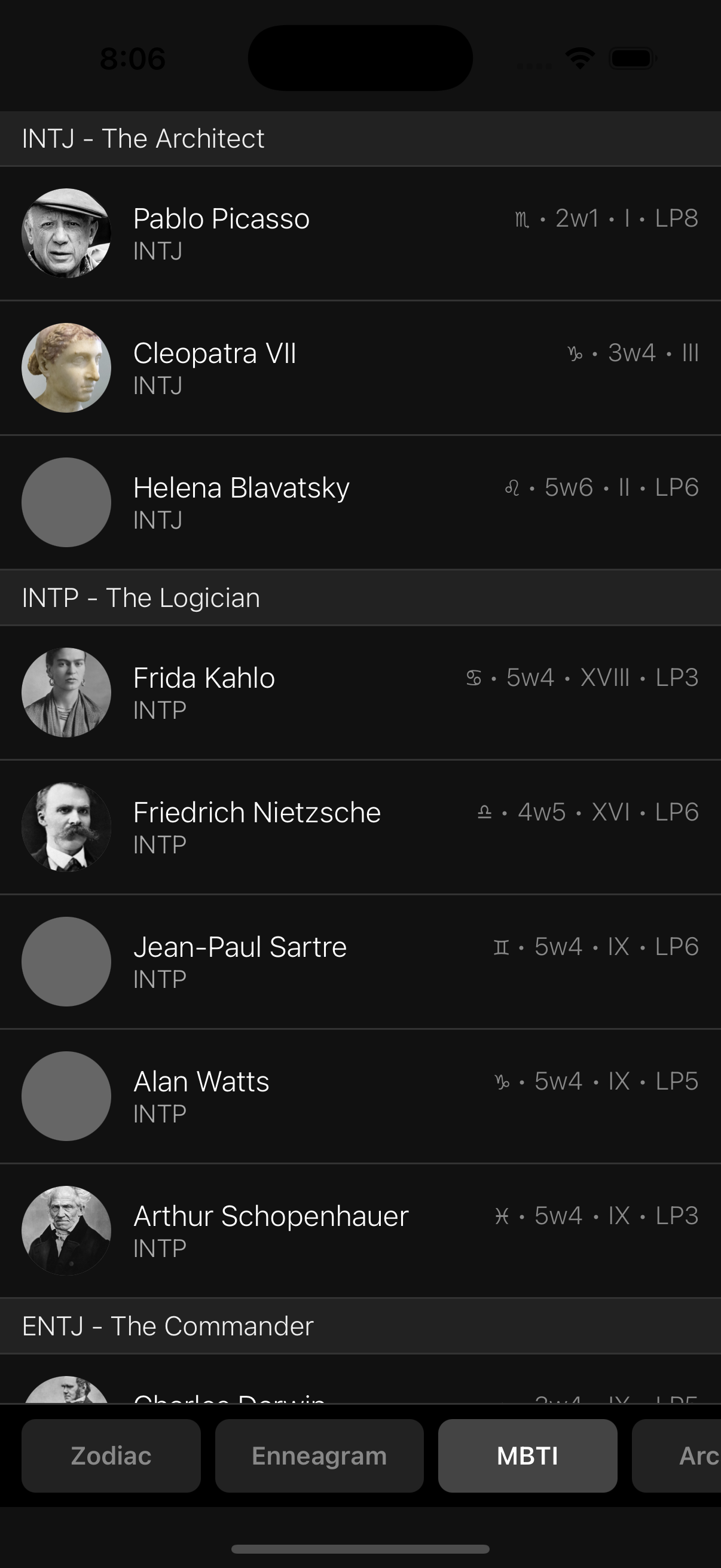Tap the Capricorn symbol beside Alan Watts
Viewport: 721px width, 1568px height.
click(502, 1082)
